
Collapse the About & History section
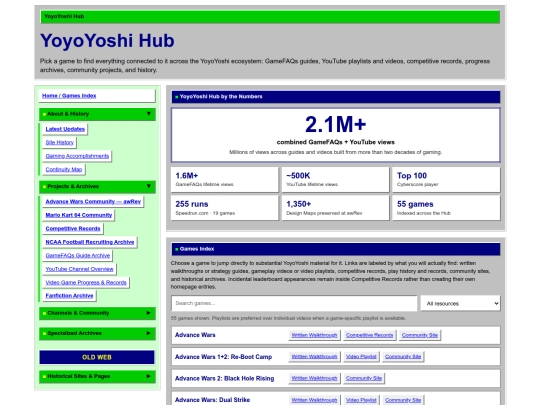(97, 114)
